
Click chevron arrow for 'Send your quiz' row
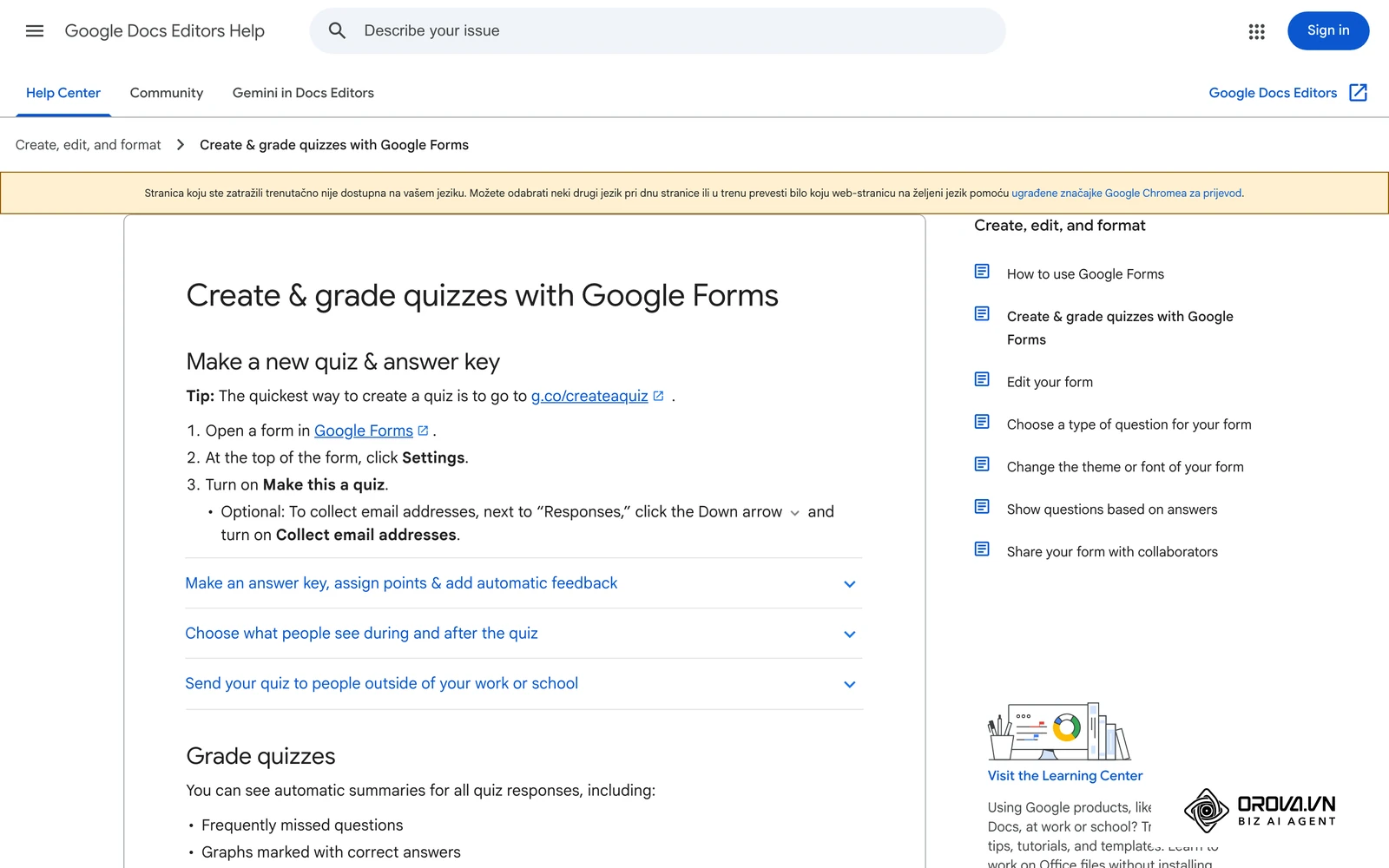click(850, 685)
